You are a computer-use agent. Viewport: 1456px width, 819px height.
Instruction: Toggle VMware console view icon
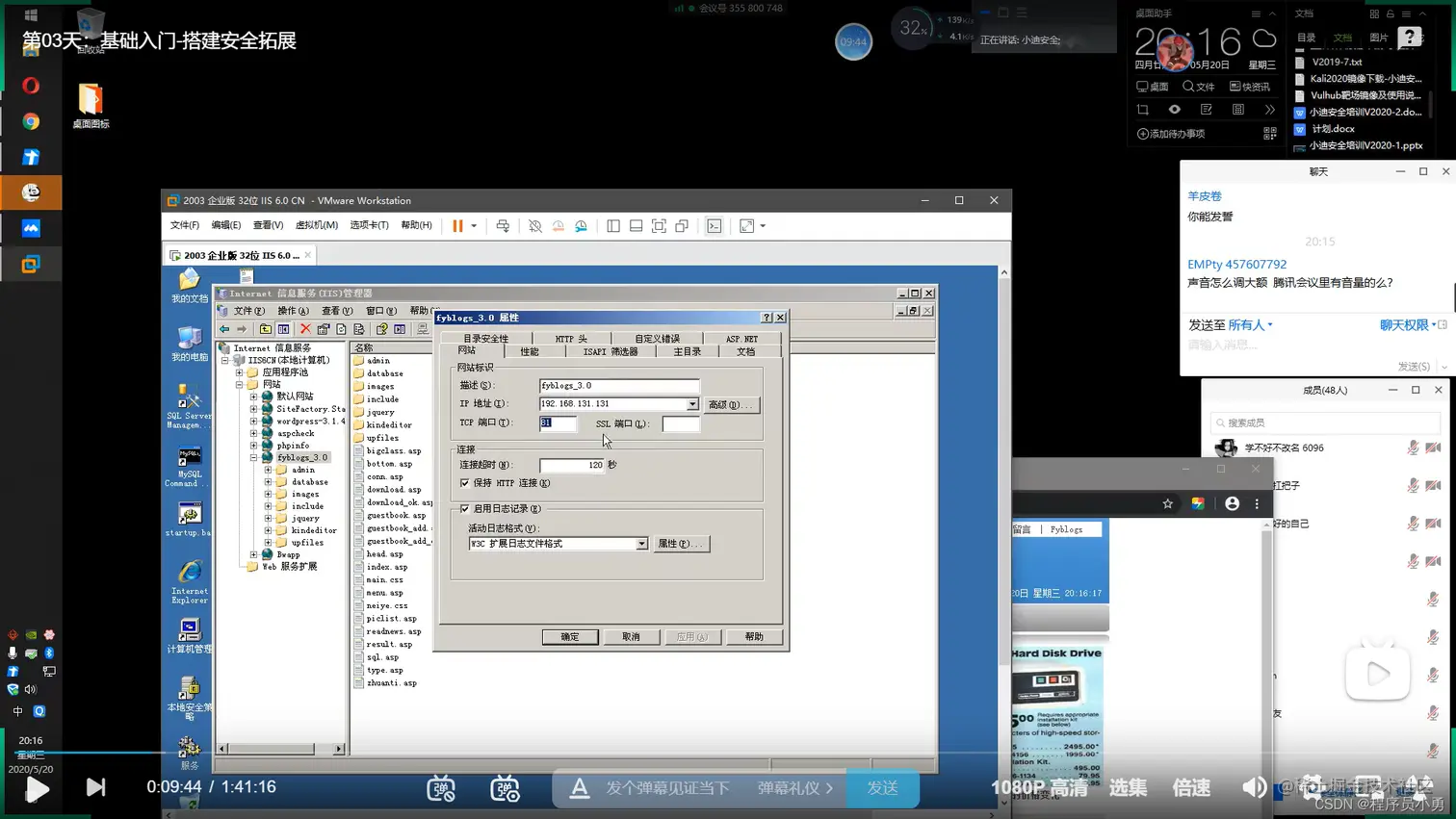coord(714,226)
